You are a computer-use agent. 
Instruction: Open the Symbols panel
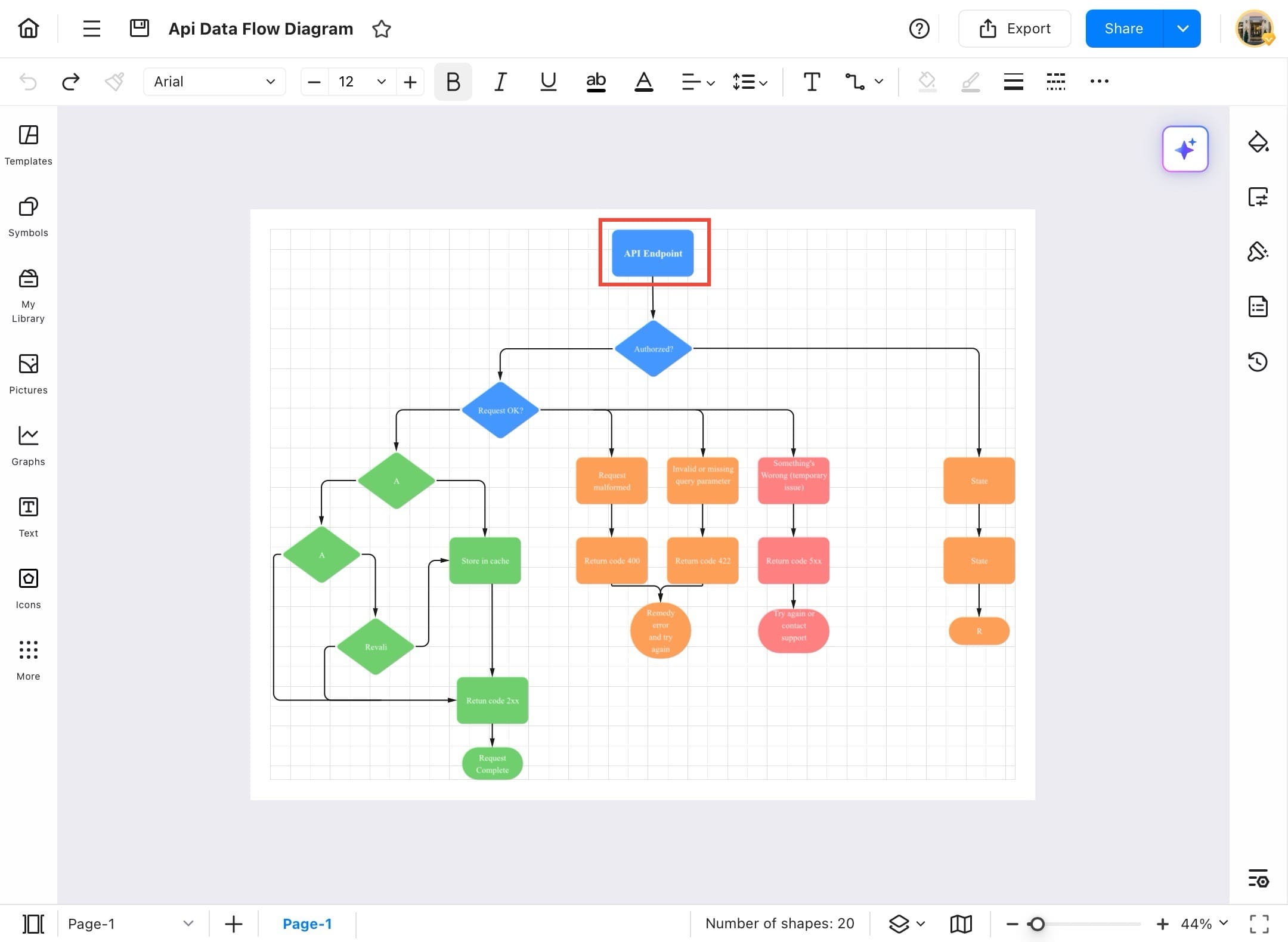click(27, 216)
